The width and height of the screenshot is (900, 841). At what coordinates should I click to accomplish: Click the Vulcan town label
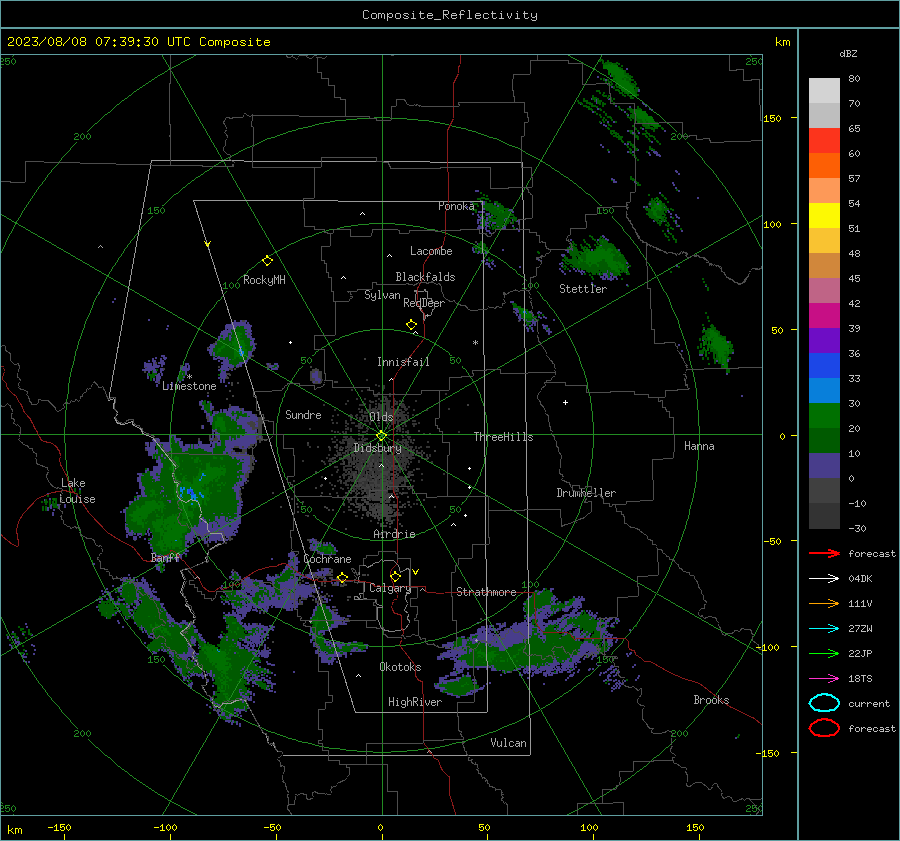click(508, 743)
